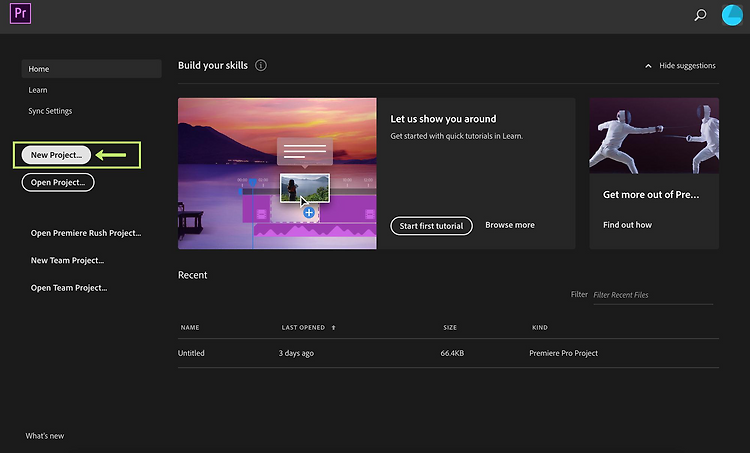Screen dimensions: 750x453
Task: Click the Premiere Pro Project kind cell
Action: pos(563,353)
